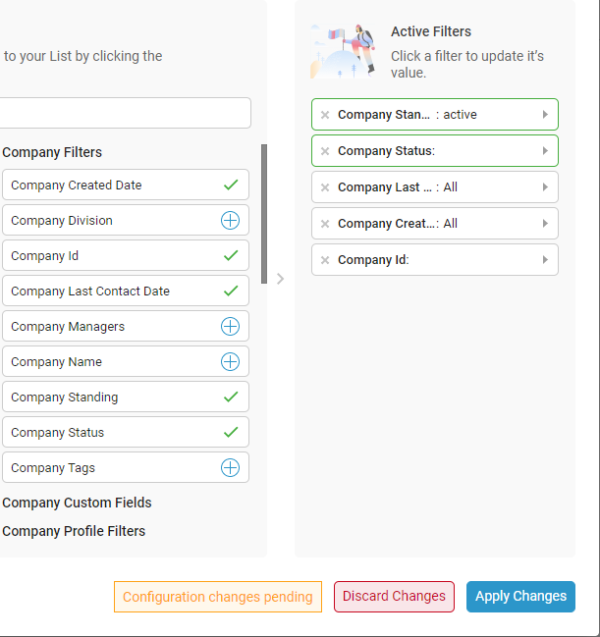This screenshot has height=637, width=600.
Task: Click the filter list vertical scrollbar
Action: point(264,214)
